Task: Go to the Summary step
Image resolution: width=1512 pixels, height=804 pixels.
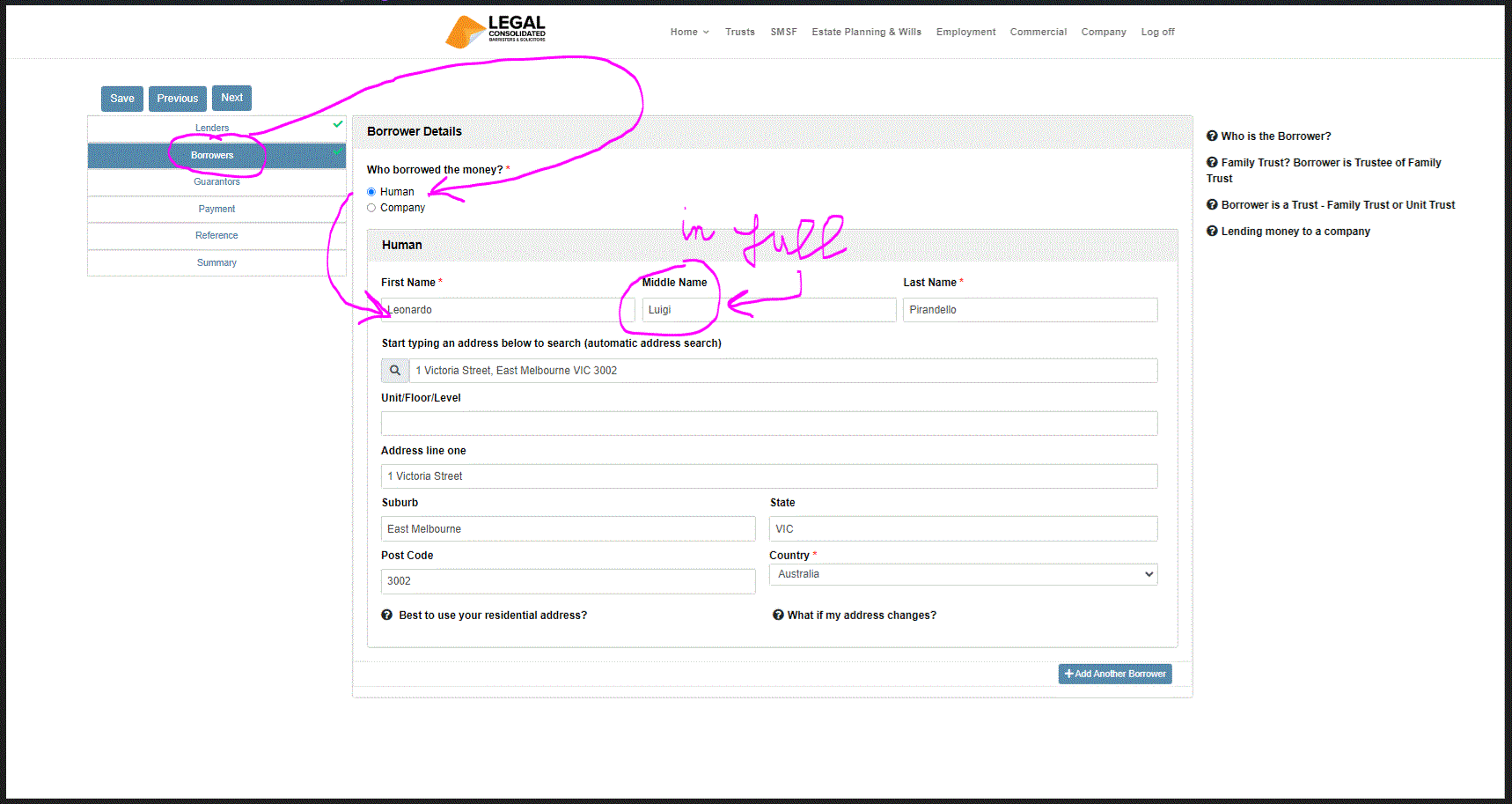Action: [217, 262]
